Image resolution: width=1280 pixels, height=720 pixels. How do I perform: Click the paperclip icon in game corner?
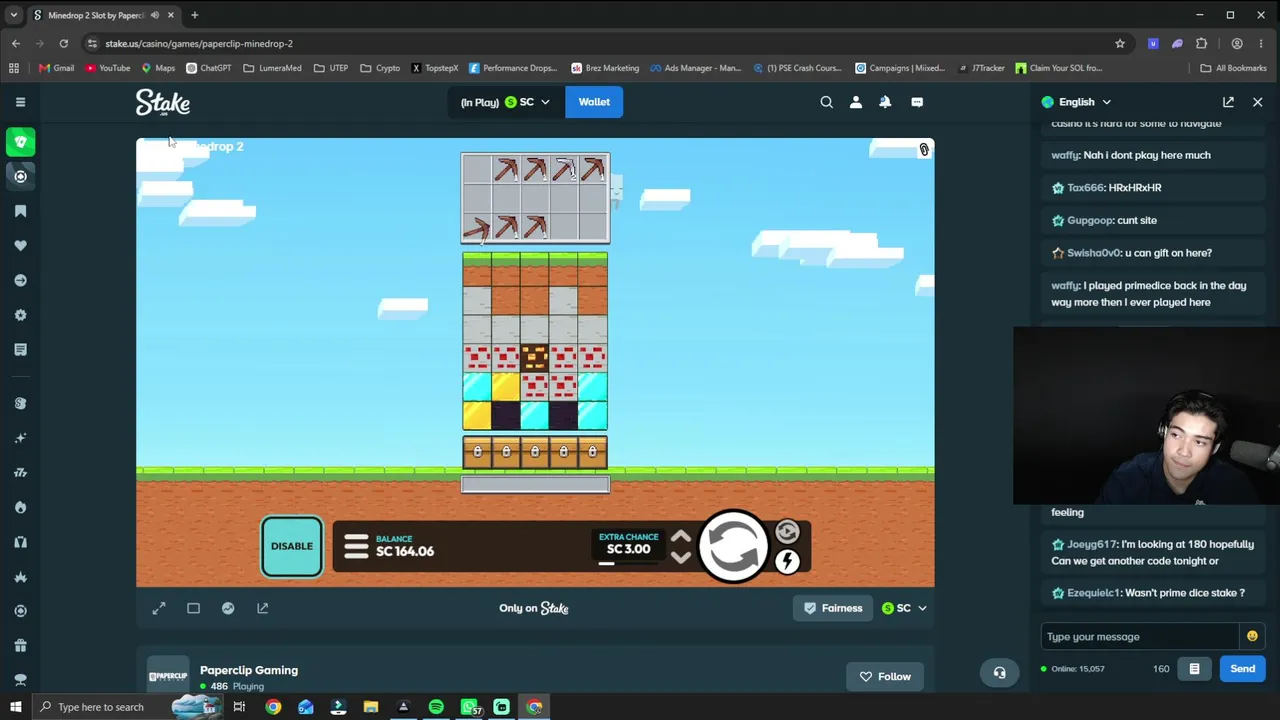[924, 150]
